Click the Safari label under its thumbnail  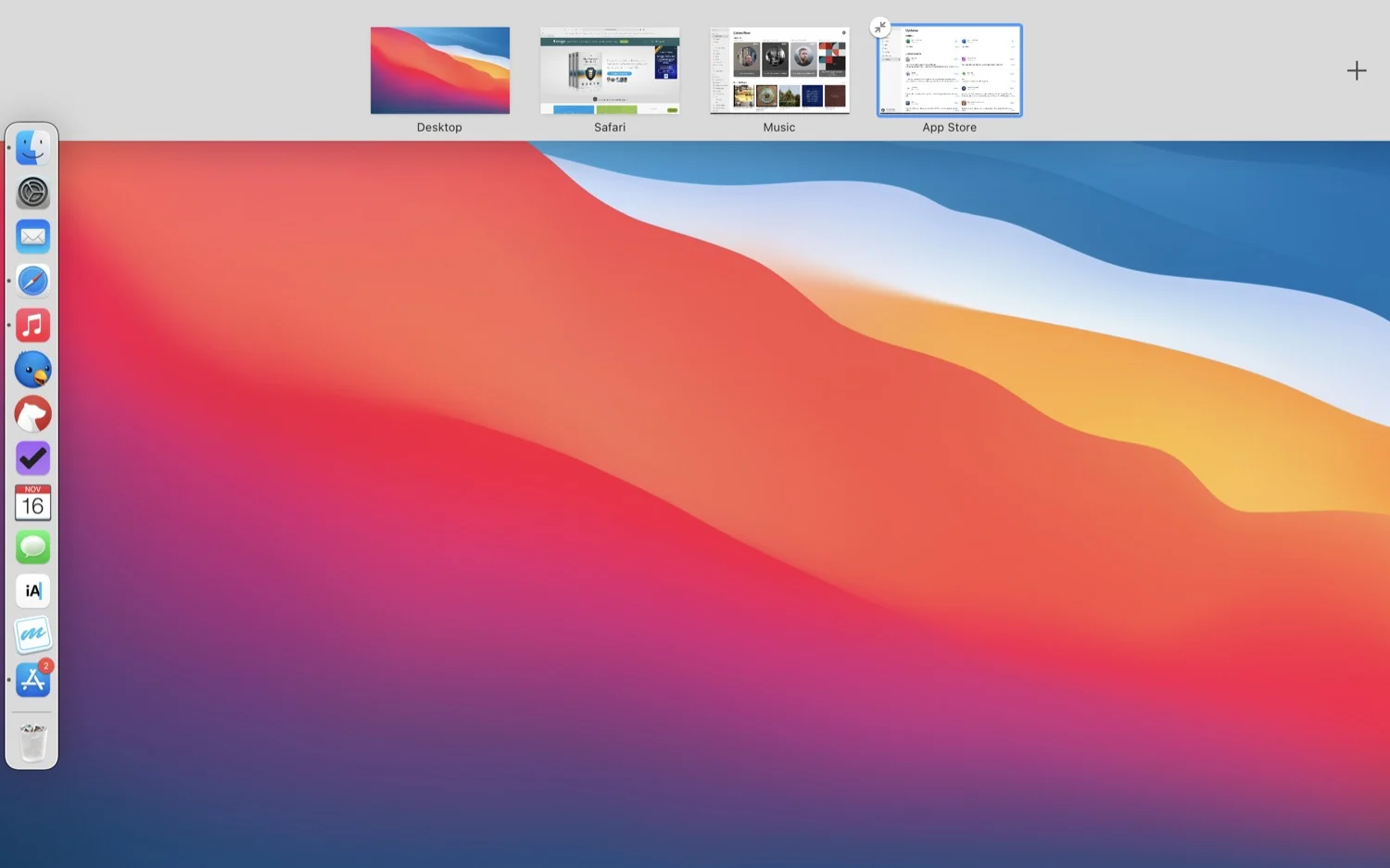click(610, 128)
